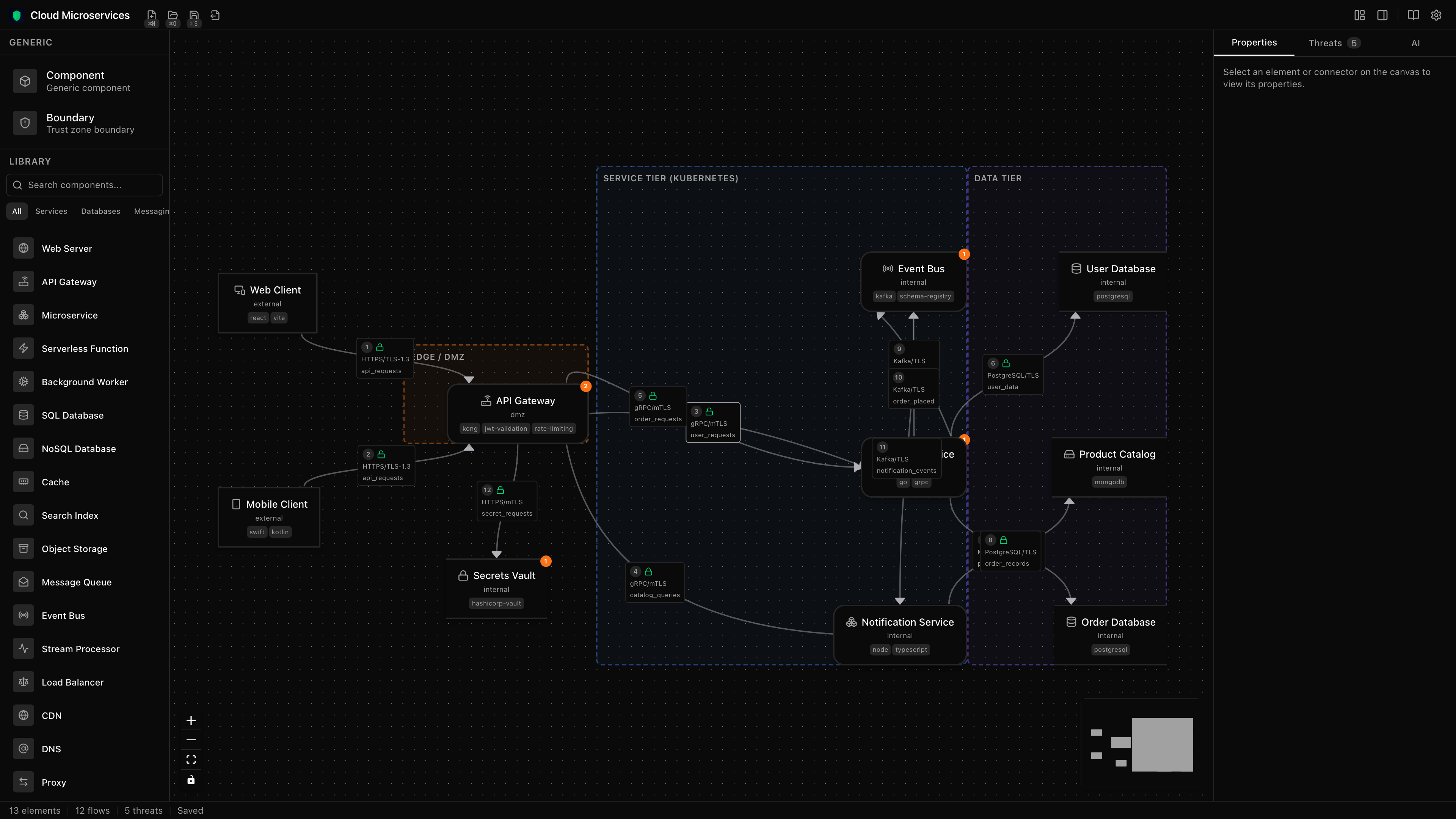Create a new diagram with the new file icon
The width and height of the screenshot is (1456, 819).
click(152, 15)
